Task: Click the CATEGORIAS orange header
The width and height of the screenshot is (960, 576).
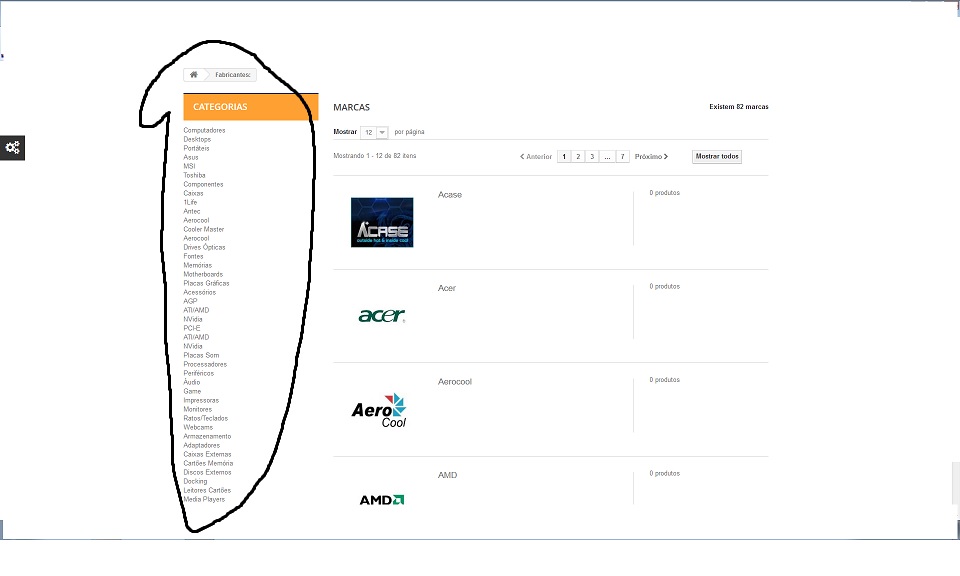Action: pyautogui.click(x=251, y=107)
